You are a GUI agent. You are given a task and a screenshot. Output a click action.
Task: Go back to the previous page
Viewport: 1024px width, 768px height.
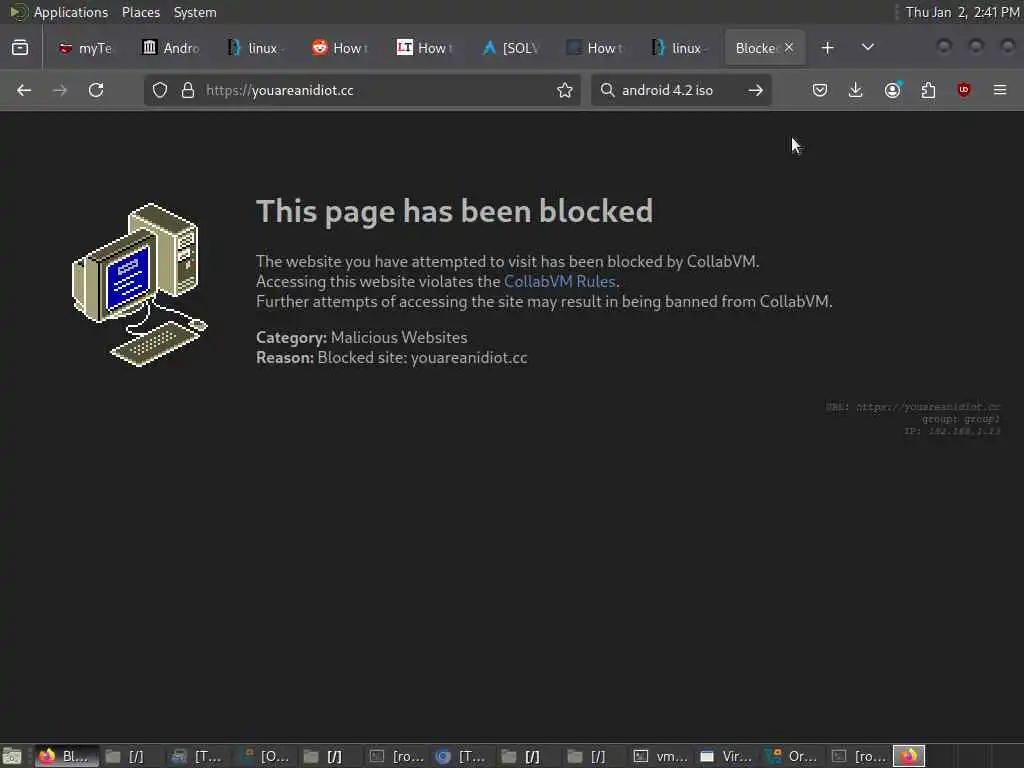coord(24,90)
